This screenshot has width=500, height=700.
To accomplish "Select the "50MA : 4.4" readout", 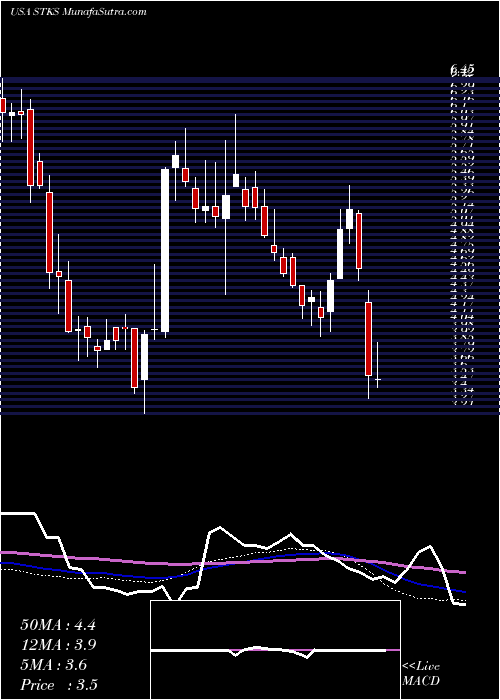I will tap(58, 625).
